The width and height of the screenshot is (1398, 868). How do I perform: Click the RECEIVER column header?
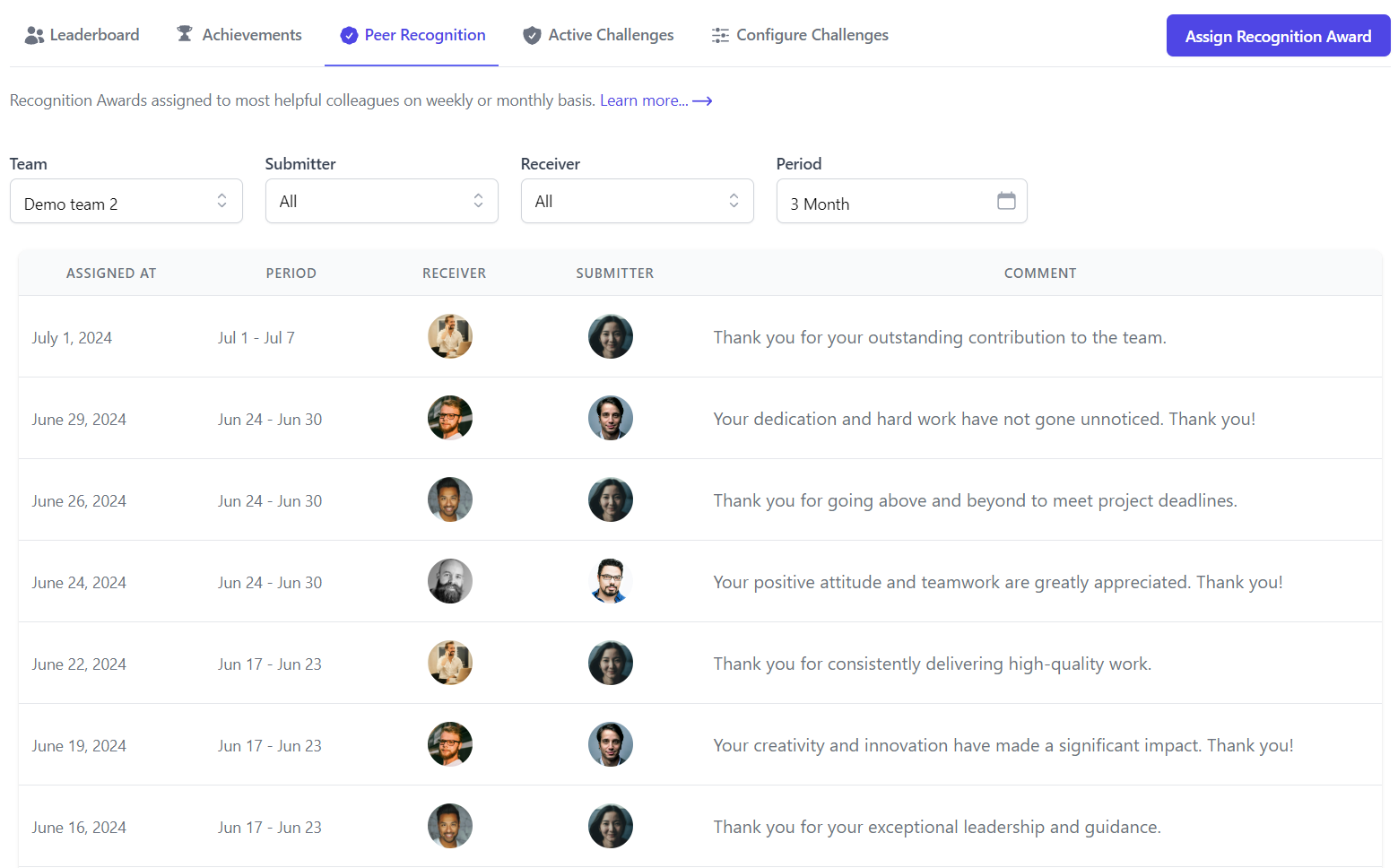(x=455, y=273)
